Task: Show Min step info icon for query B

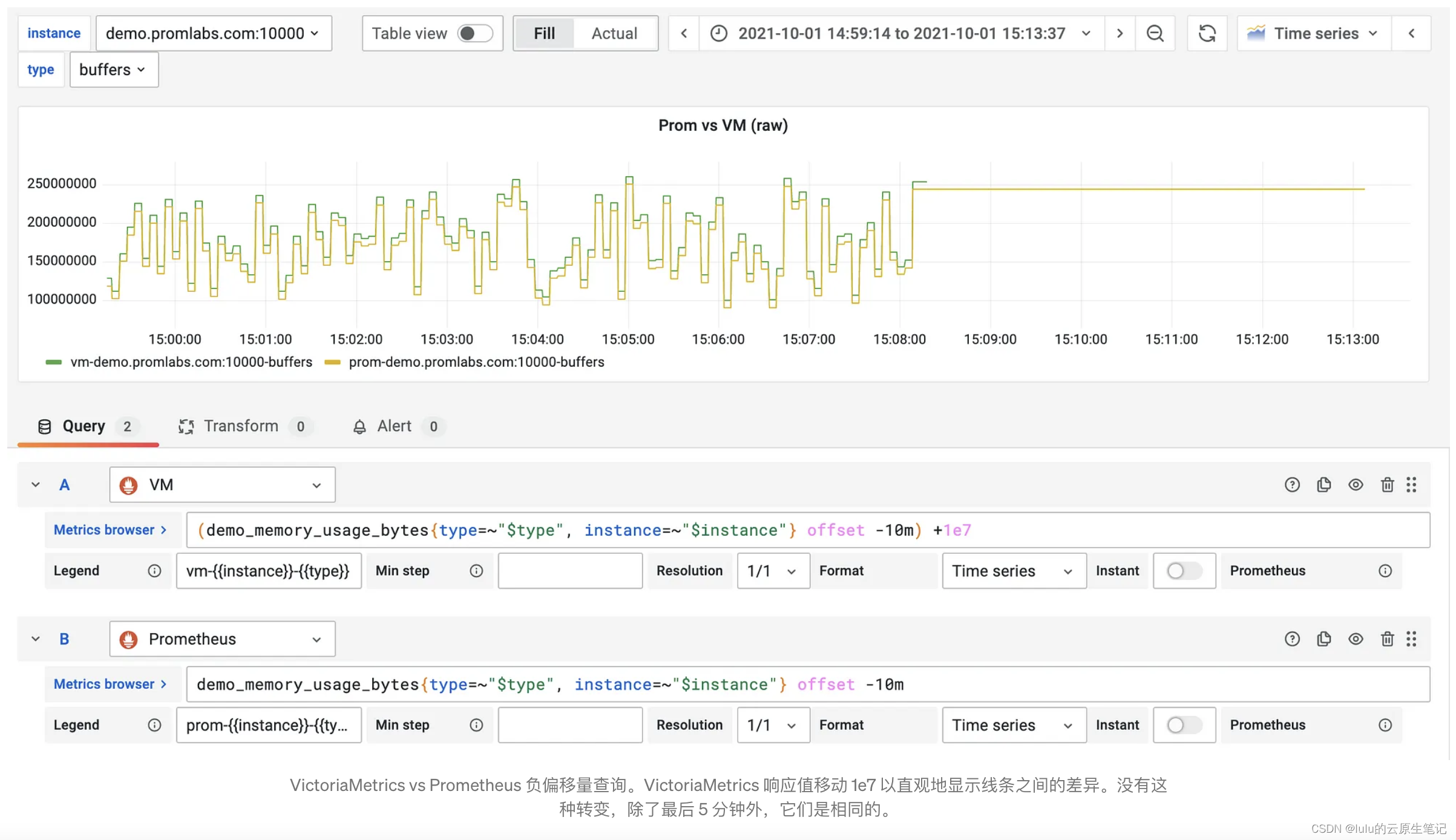Action: click(x=476, y=725)
